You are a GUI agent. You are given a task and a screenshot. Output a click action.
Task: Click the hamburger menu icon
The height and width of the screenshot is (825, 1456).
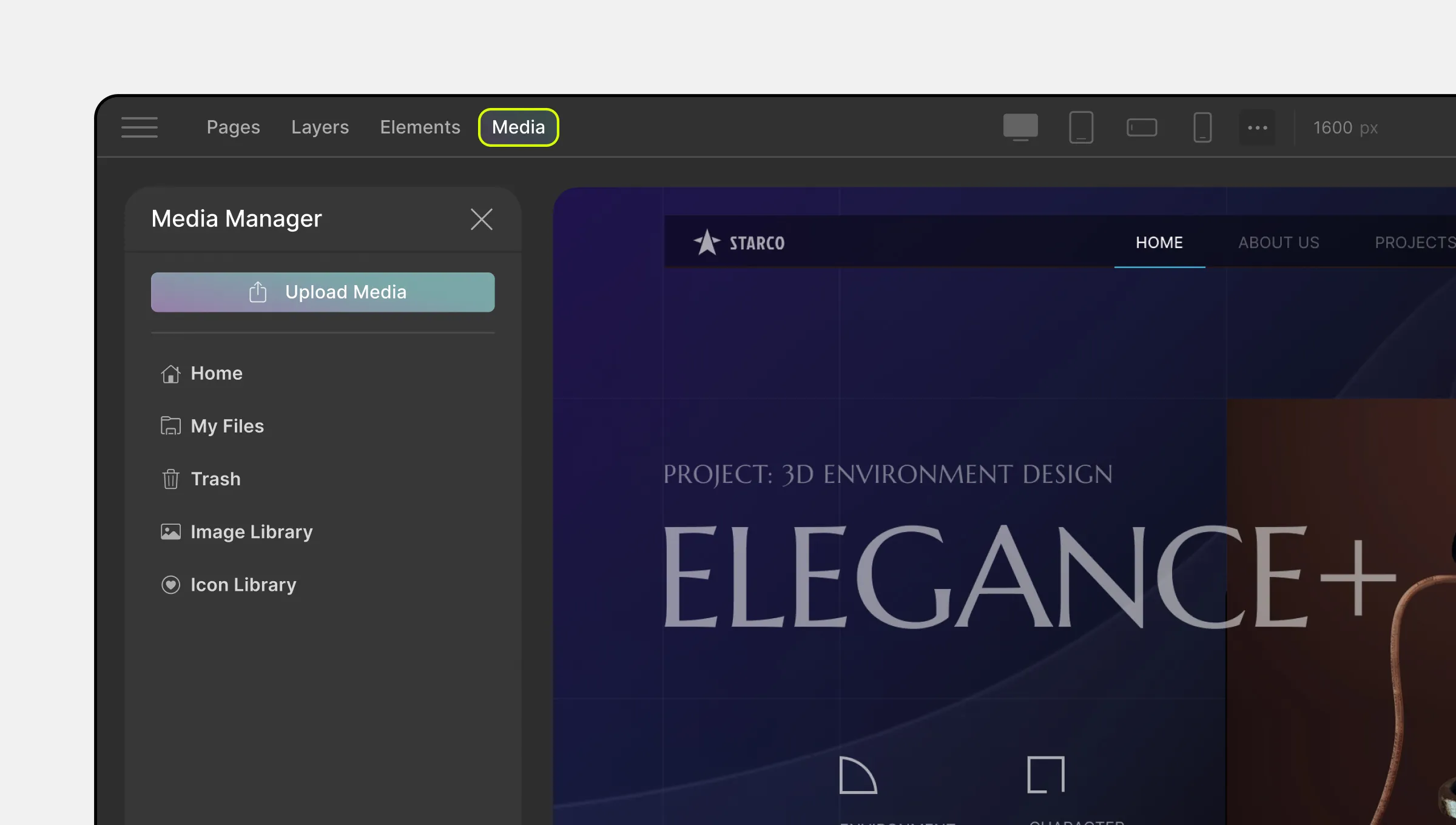(139, 127)
